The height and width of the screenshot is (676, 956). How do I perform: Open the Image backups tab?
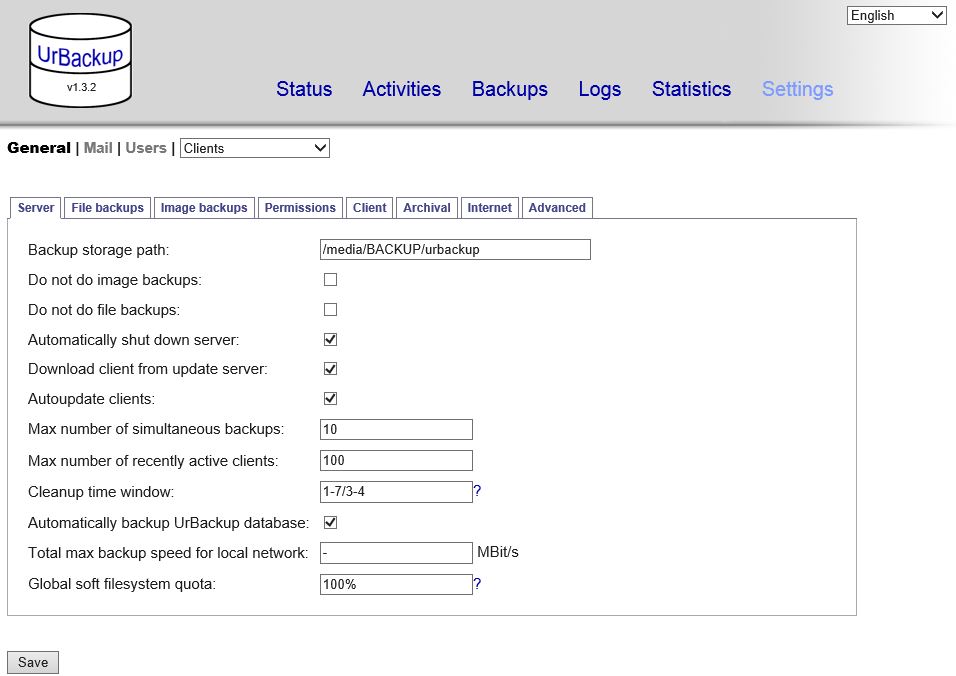[x=204, y=208]
